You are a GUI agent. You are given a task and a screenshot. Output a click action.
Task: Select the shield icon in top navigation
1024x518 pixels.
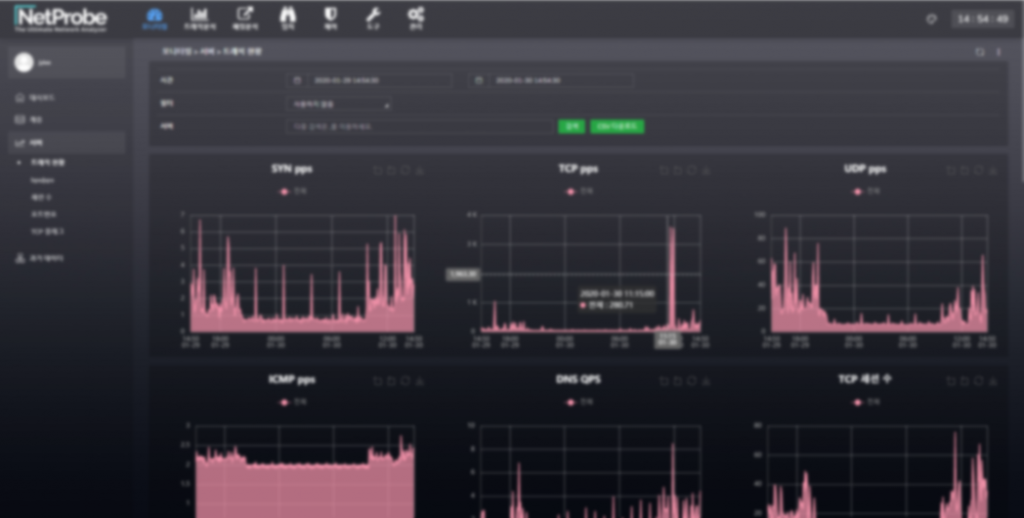click(x=330, y=17)
